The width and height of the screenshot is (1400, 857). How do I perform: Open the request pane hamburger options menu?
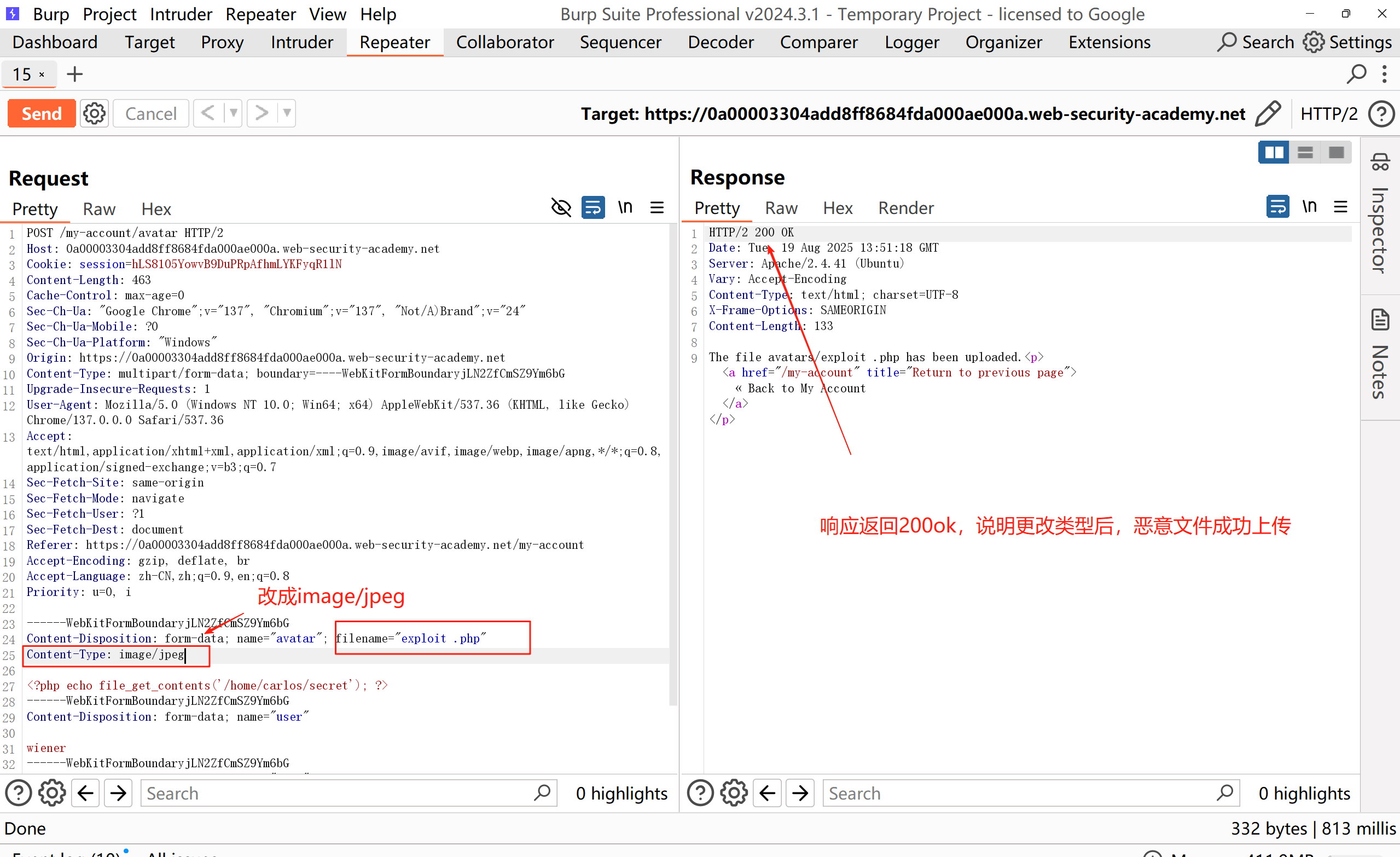[657, 208]
